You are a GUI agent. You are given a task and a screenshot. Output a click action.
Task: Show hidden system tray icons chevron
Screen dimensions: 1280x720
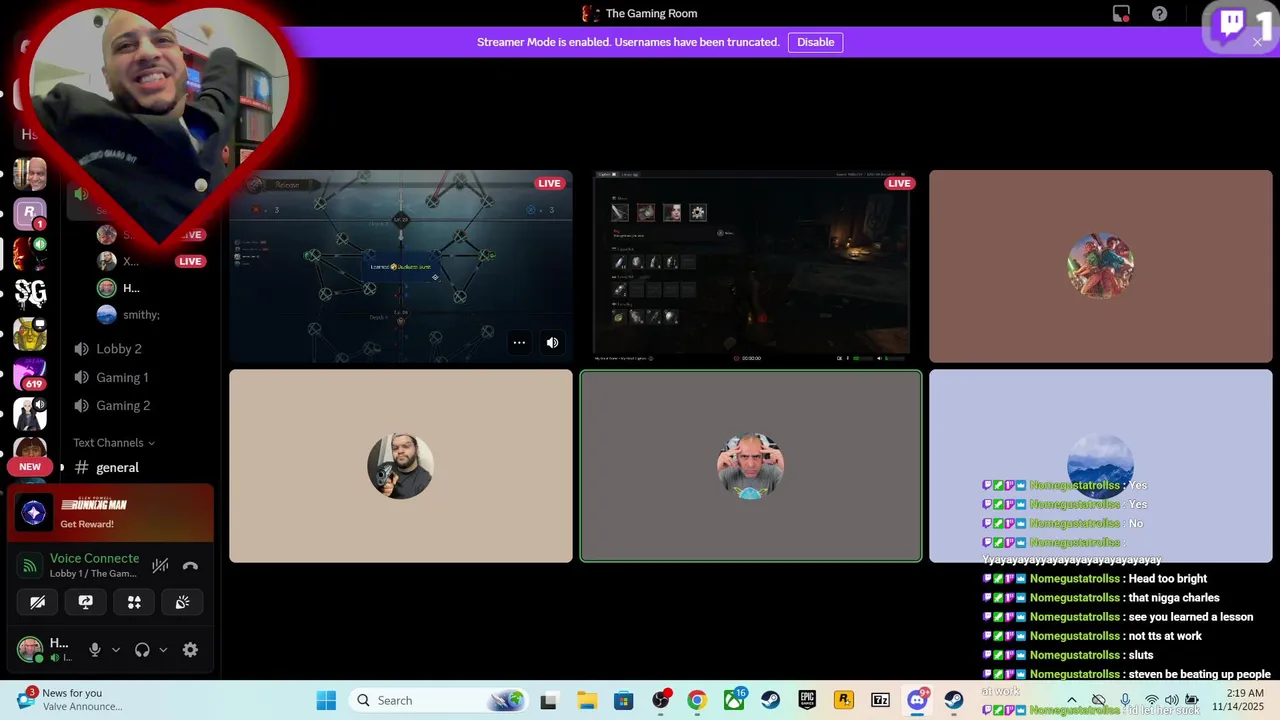click(x=1072, y=701)
